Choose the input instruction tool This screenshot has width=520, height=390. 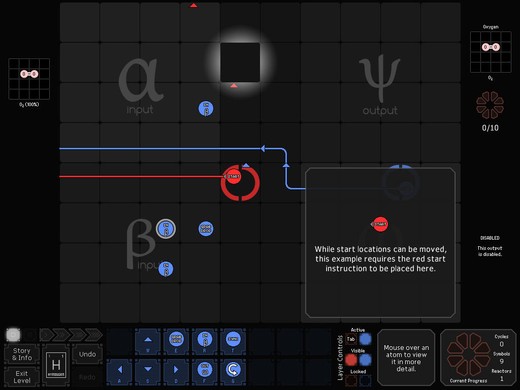tap(205, 341)
